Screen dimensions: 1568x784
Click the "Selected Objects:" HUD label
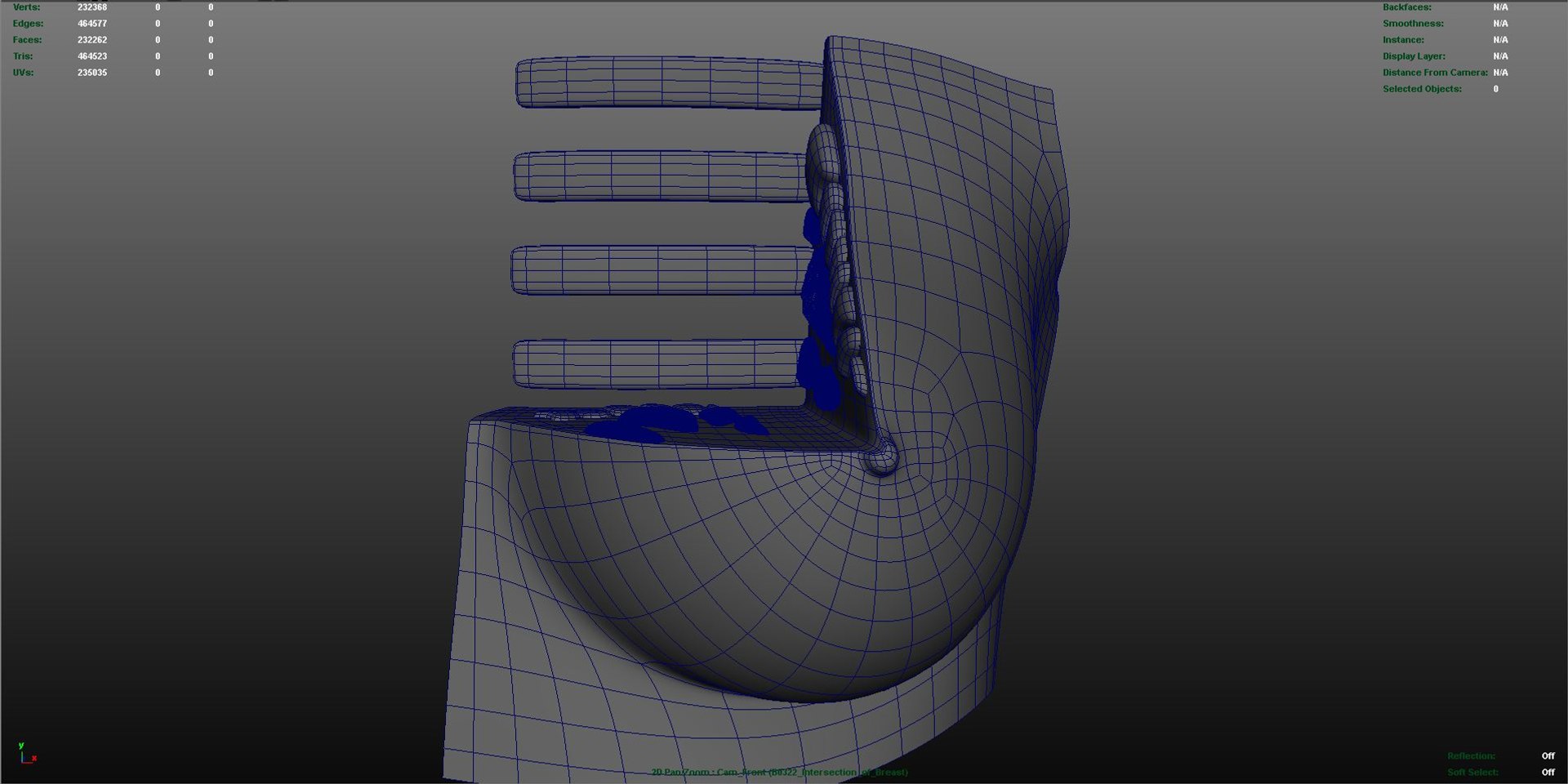1422,89
